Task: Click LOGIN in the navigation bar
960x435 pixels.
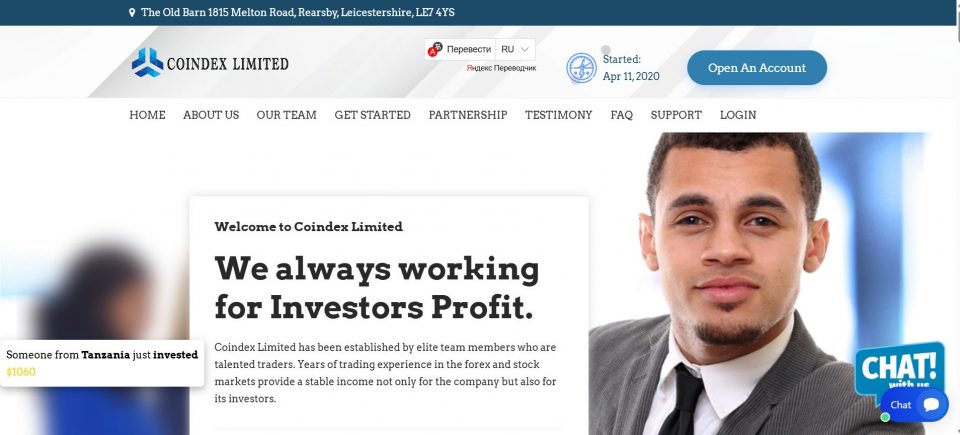Action: [x=738, y=115]
